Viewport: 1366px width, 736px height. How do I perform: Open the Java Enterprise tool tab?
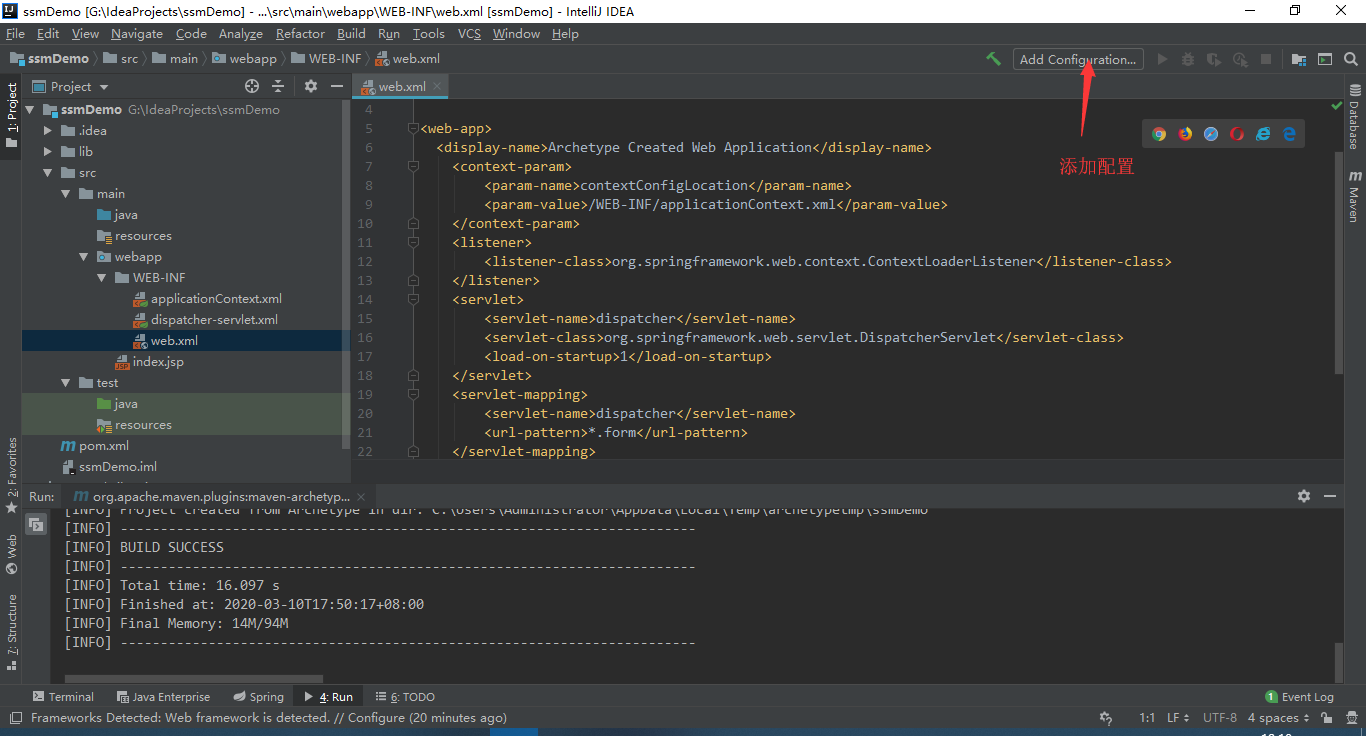pos(163,697)
